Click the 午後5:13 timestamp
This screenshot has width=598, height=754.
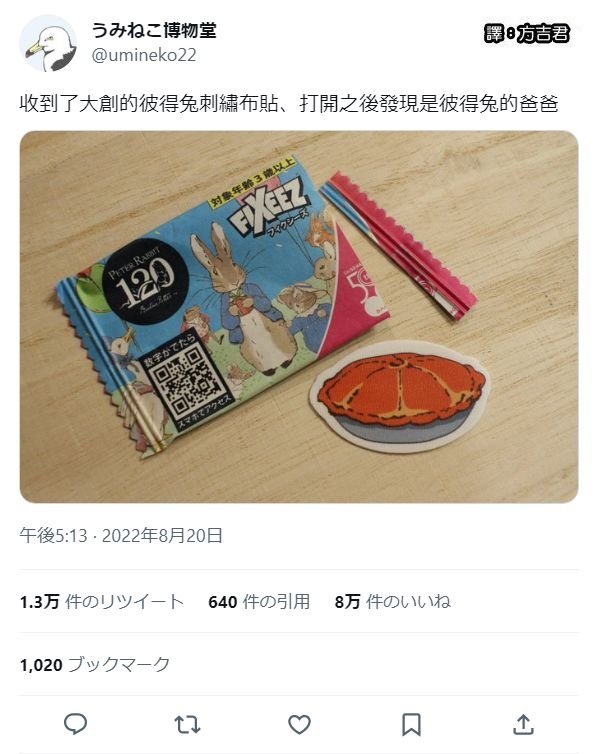[x=54, y=535]
